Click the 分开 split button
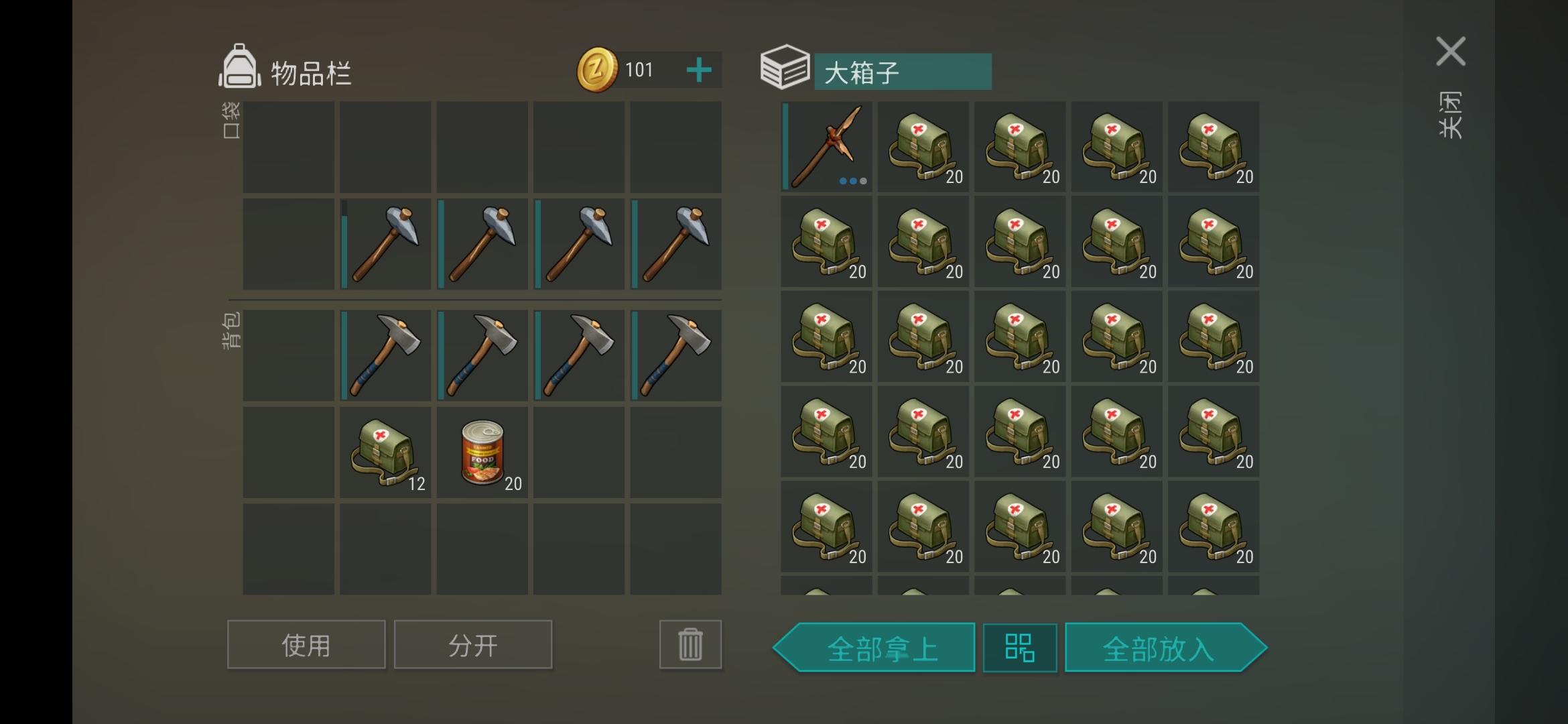The width and height of the screenshot is (1568, 724). point(473,644)
